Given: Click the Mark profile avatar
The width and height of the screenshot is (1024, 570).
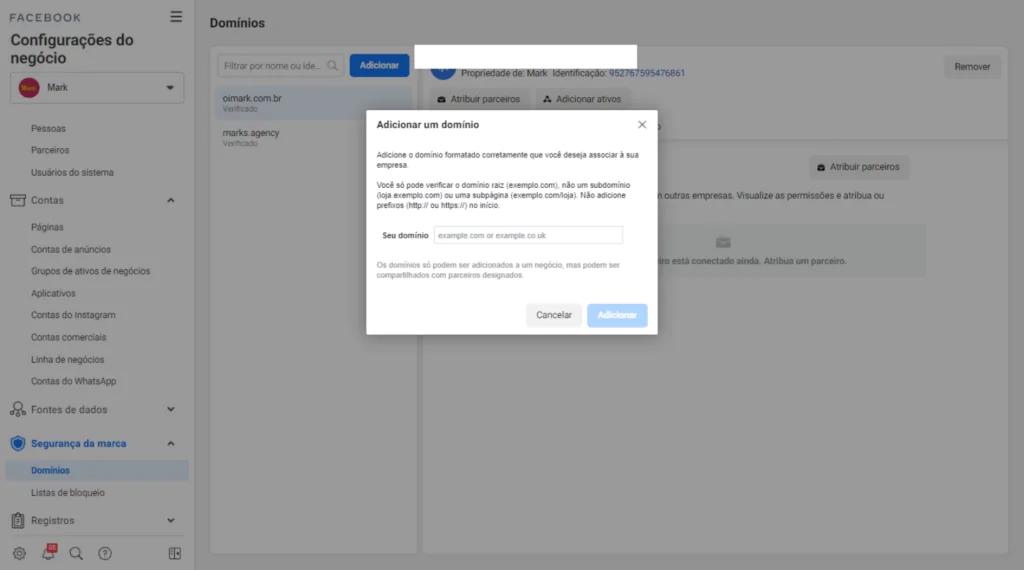Looking at the screenshot, I should point(29,87).
